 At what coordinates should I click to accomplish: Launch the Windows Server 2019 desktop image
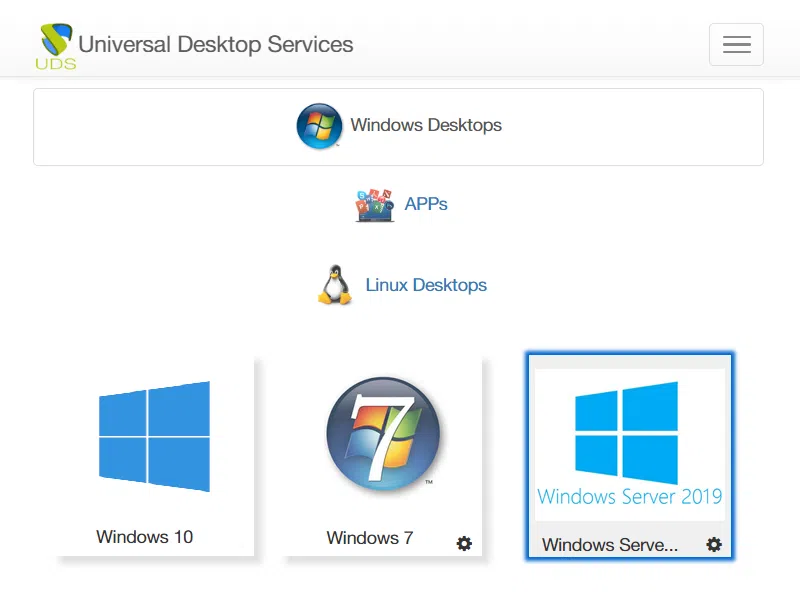point(630,444)
